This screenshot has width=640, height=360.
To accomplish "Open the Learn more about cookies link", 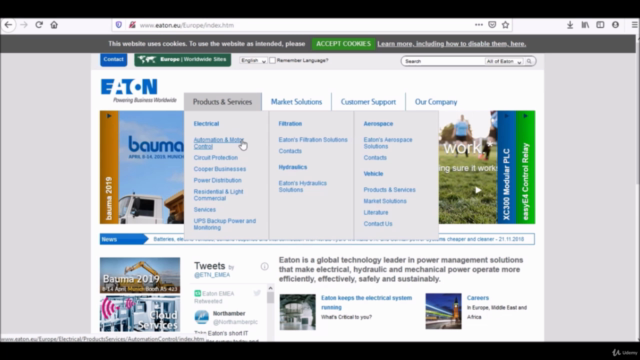I will pos(451,44).
